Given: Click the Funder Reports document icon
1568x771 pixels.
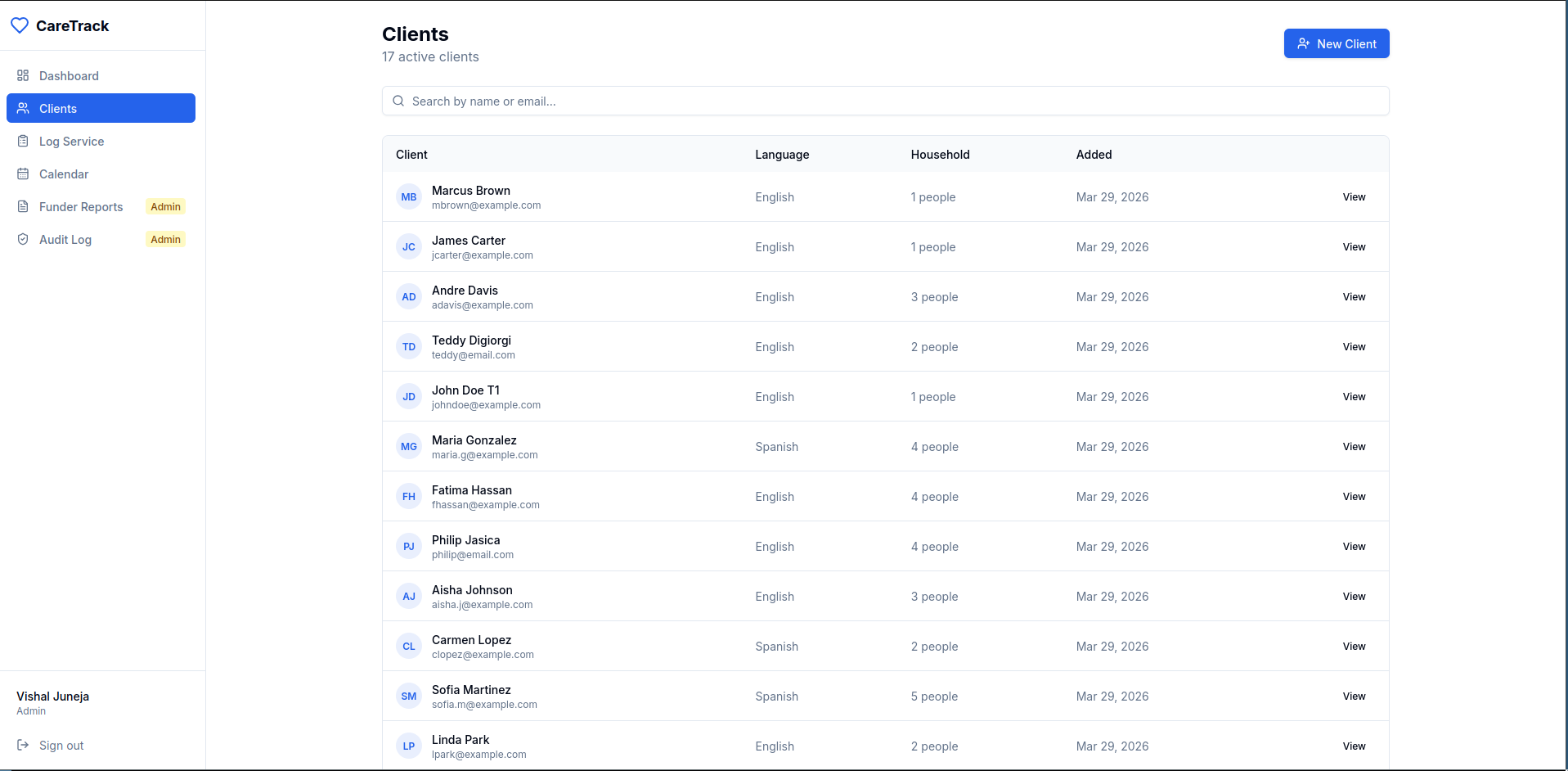Looking at the screenshot, I should point(23,206).
